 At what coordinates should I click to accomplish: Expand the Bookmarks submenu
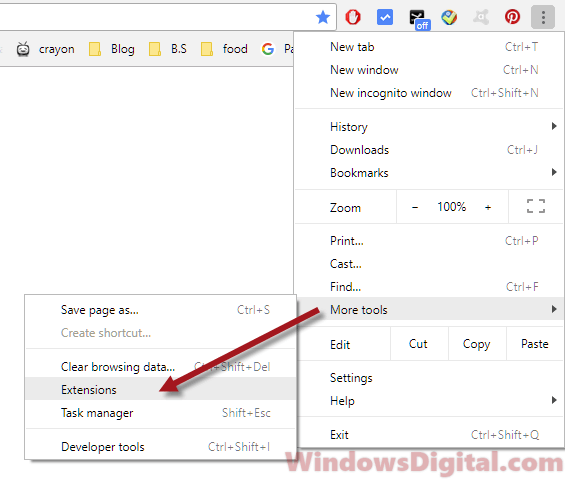point(430,173)
